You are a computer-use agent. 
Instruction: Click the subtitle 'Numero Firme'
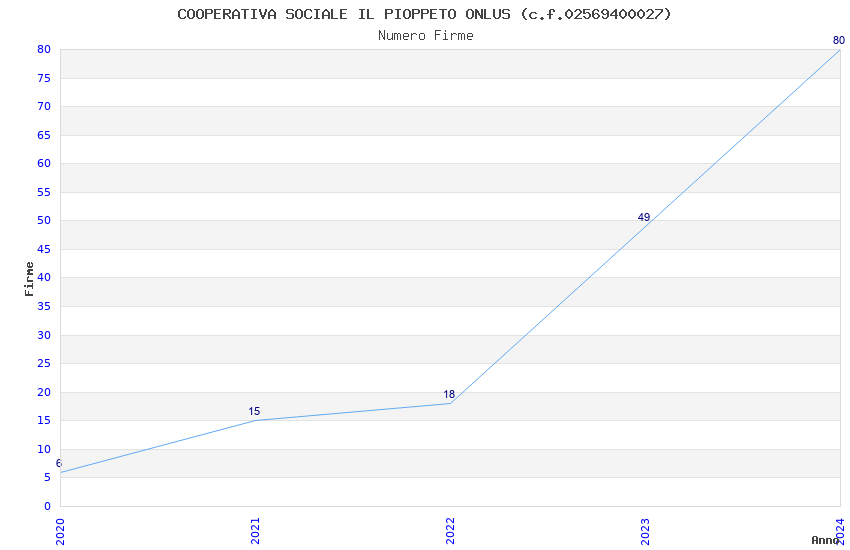(x=426, y=36)
